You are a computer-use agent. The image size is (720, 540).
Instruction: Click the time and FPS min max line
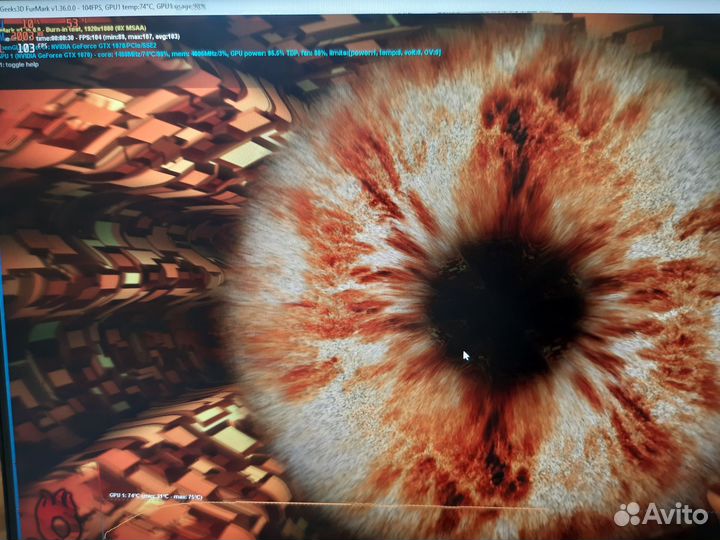point(108,37)
